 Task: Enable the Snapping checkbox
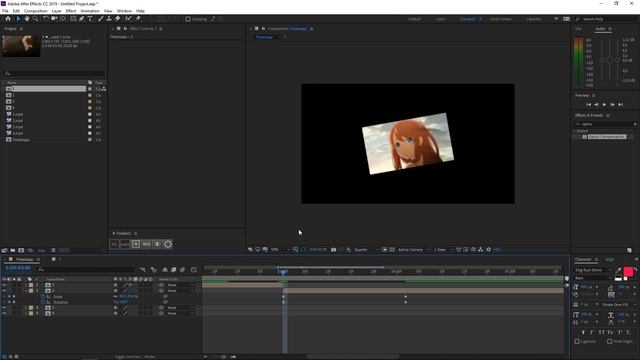(188, 19)
